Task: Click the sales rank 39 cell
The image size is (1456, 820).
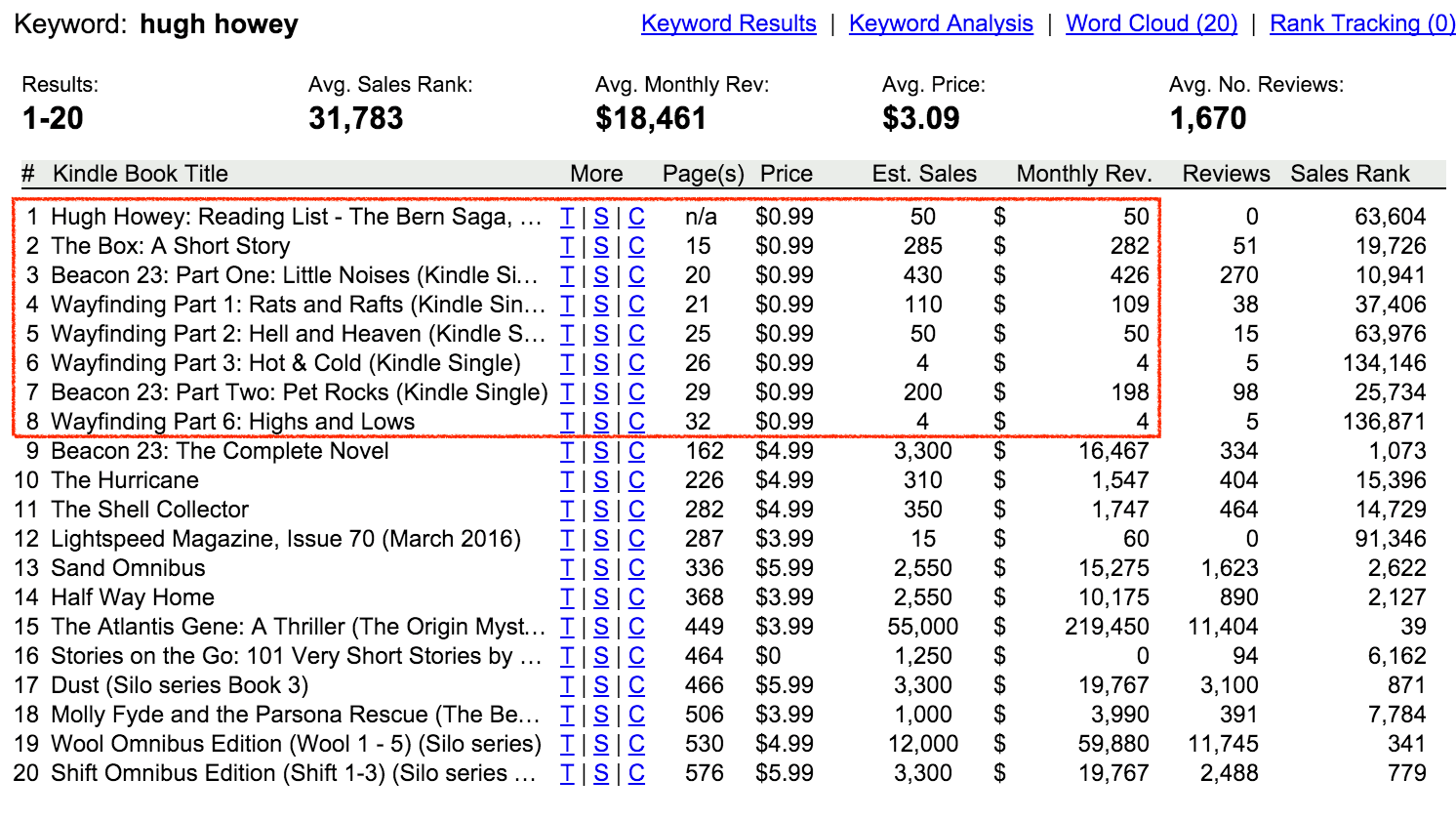Action: click(1413, 627)
